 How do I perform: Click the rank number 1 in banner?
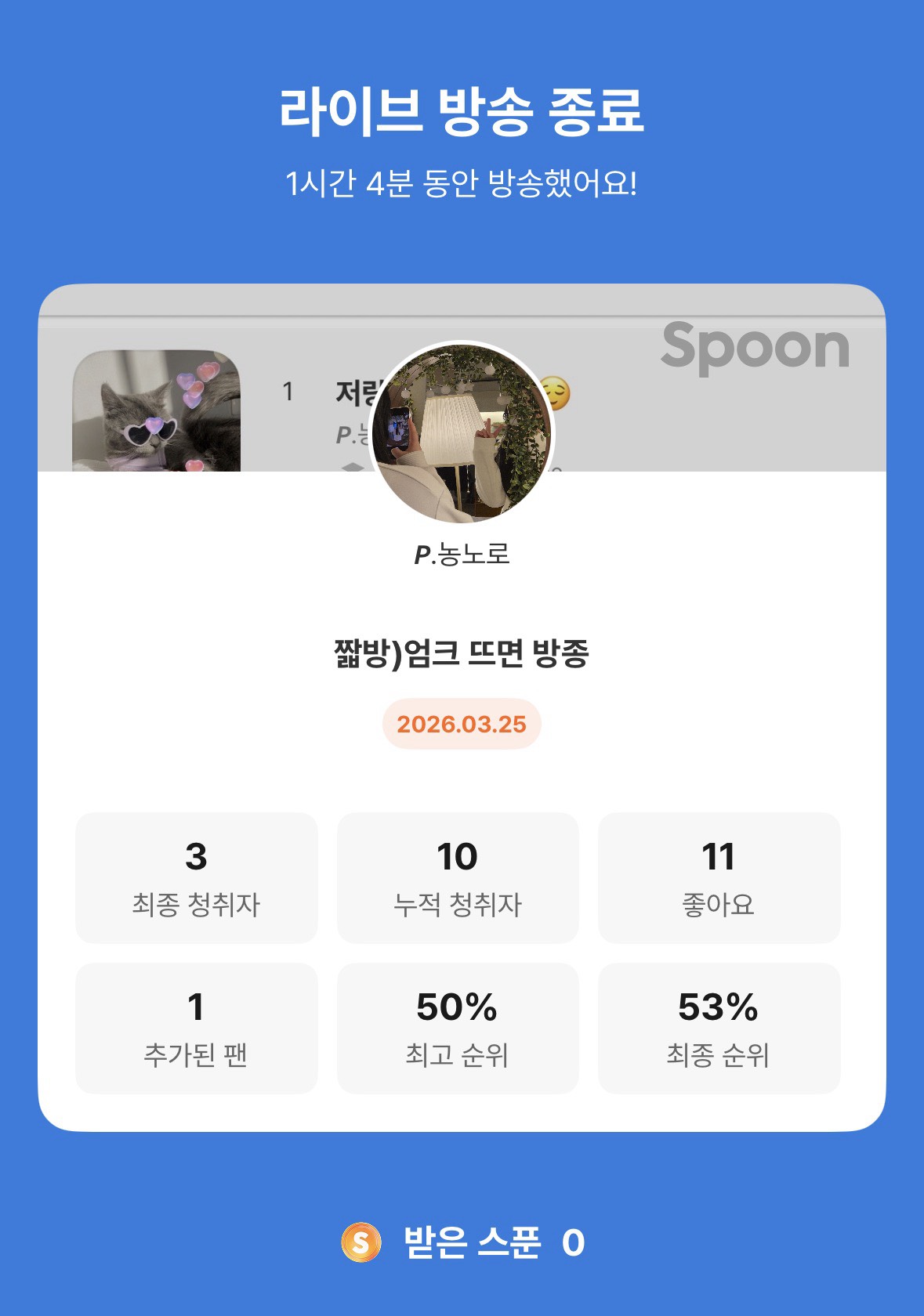point(288,391)
